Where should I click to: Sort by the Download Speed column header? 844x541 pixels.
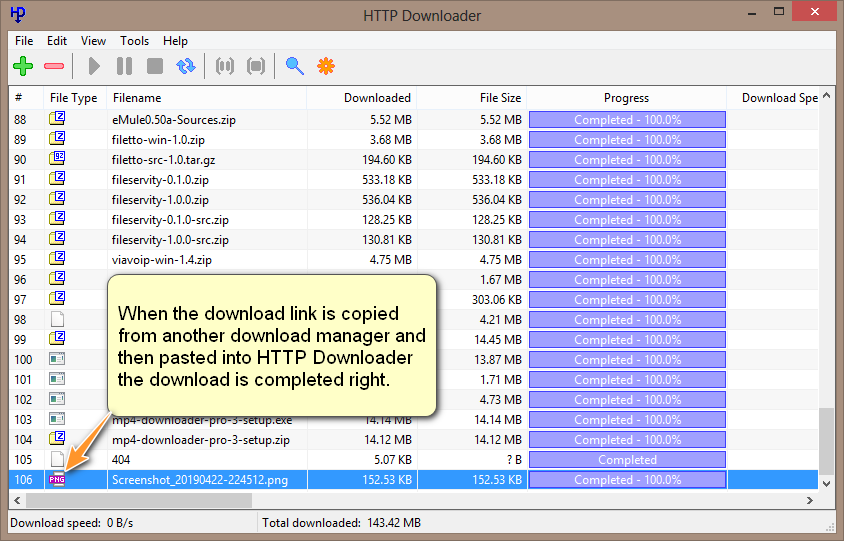click(773, 98)
